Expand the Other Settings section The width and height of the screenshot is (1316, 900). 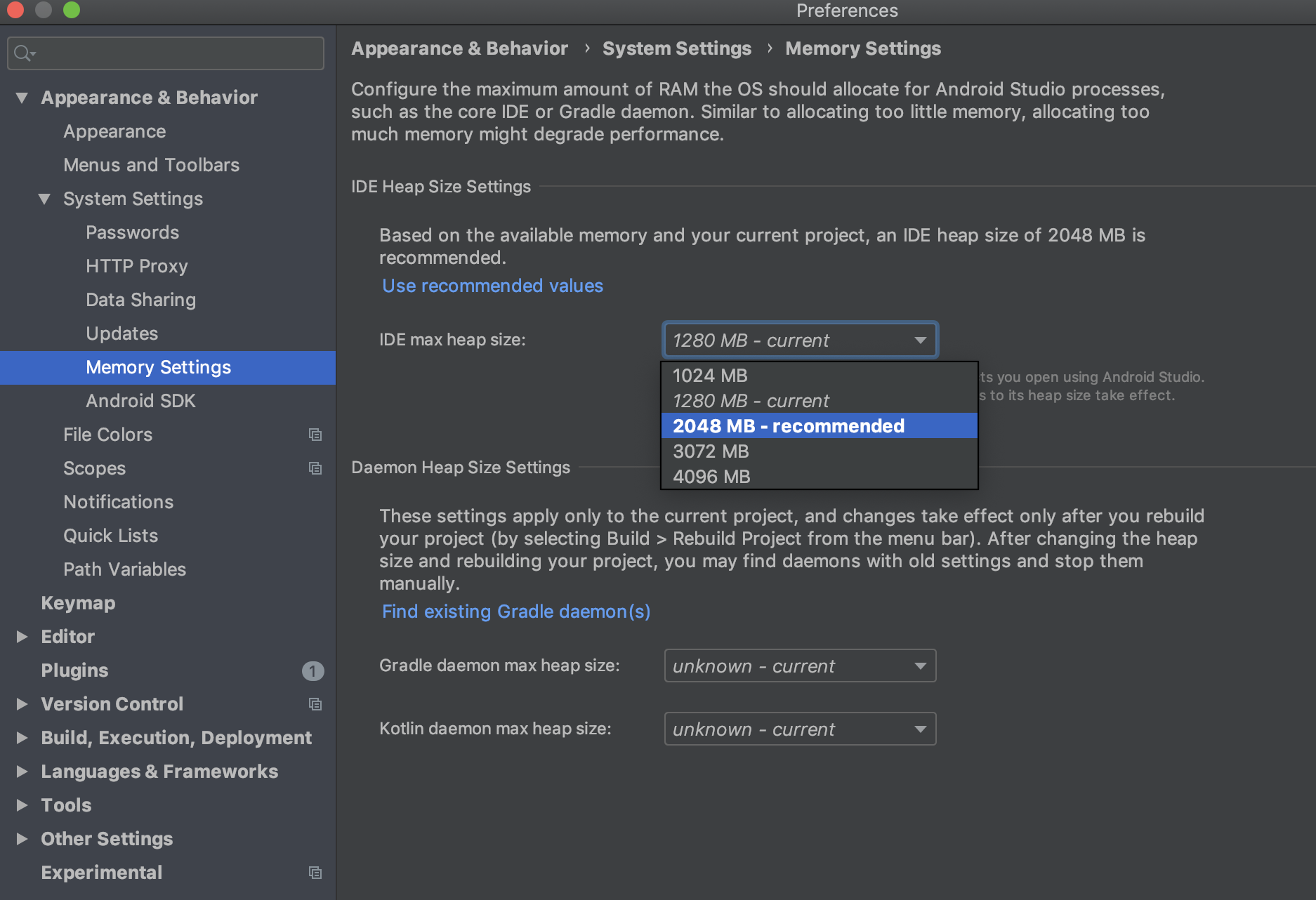point(22,839)
